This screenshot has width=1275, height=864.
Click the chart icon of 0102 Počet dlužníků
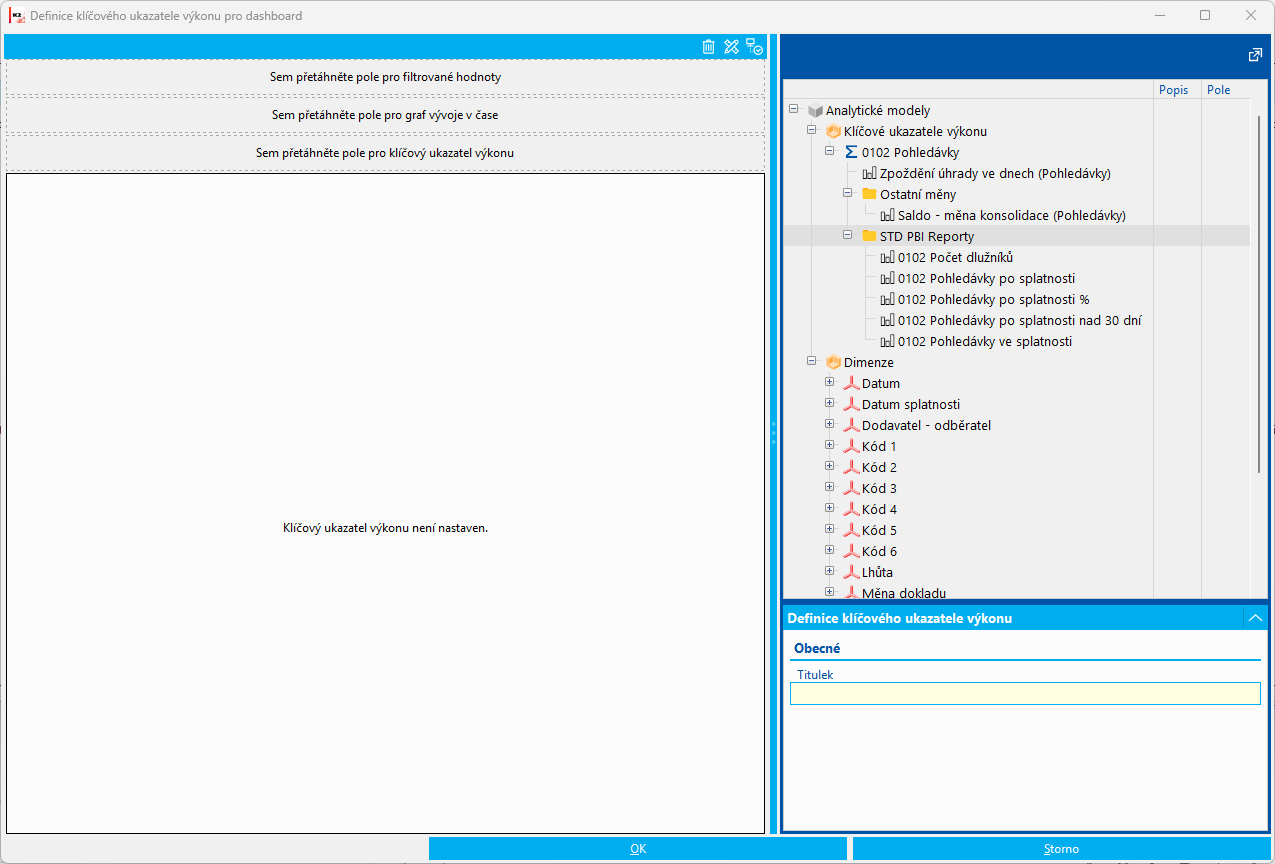click(888, 258)
